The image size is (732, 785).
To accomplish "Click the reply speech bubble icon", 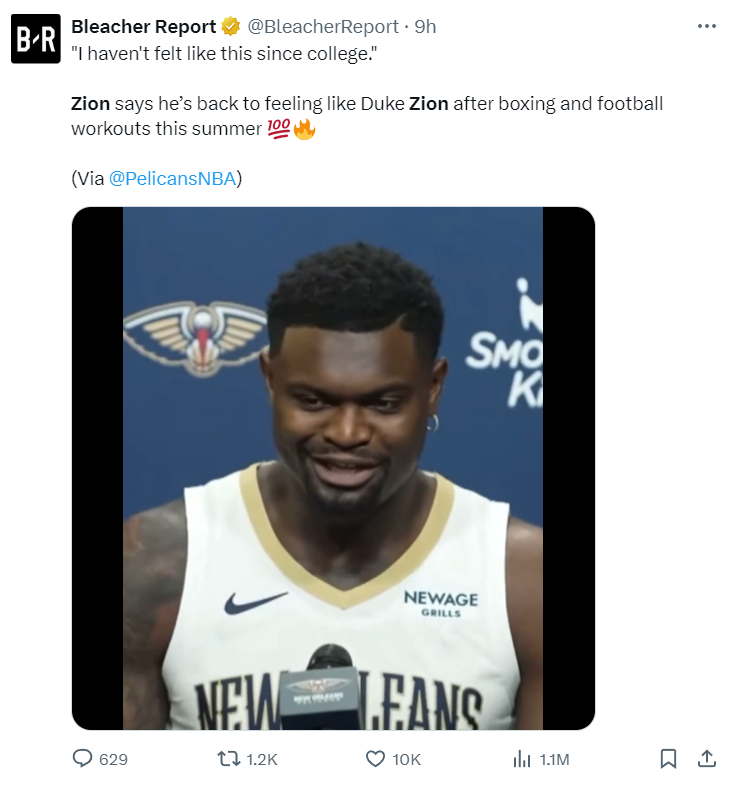I will [83, 759].
